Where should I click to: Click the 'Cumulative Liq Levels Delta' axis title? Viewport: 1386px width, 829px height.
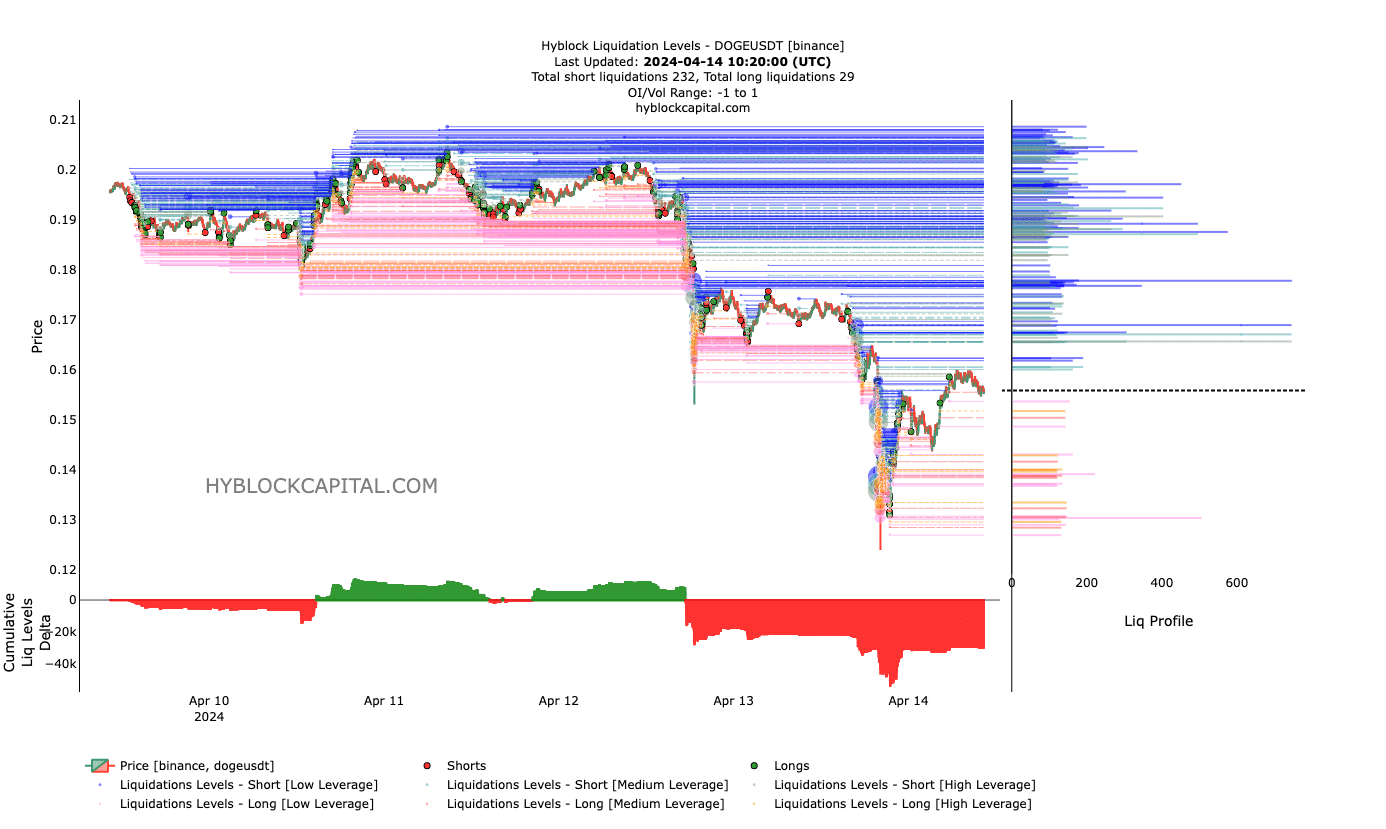coord(27,632)
